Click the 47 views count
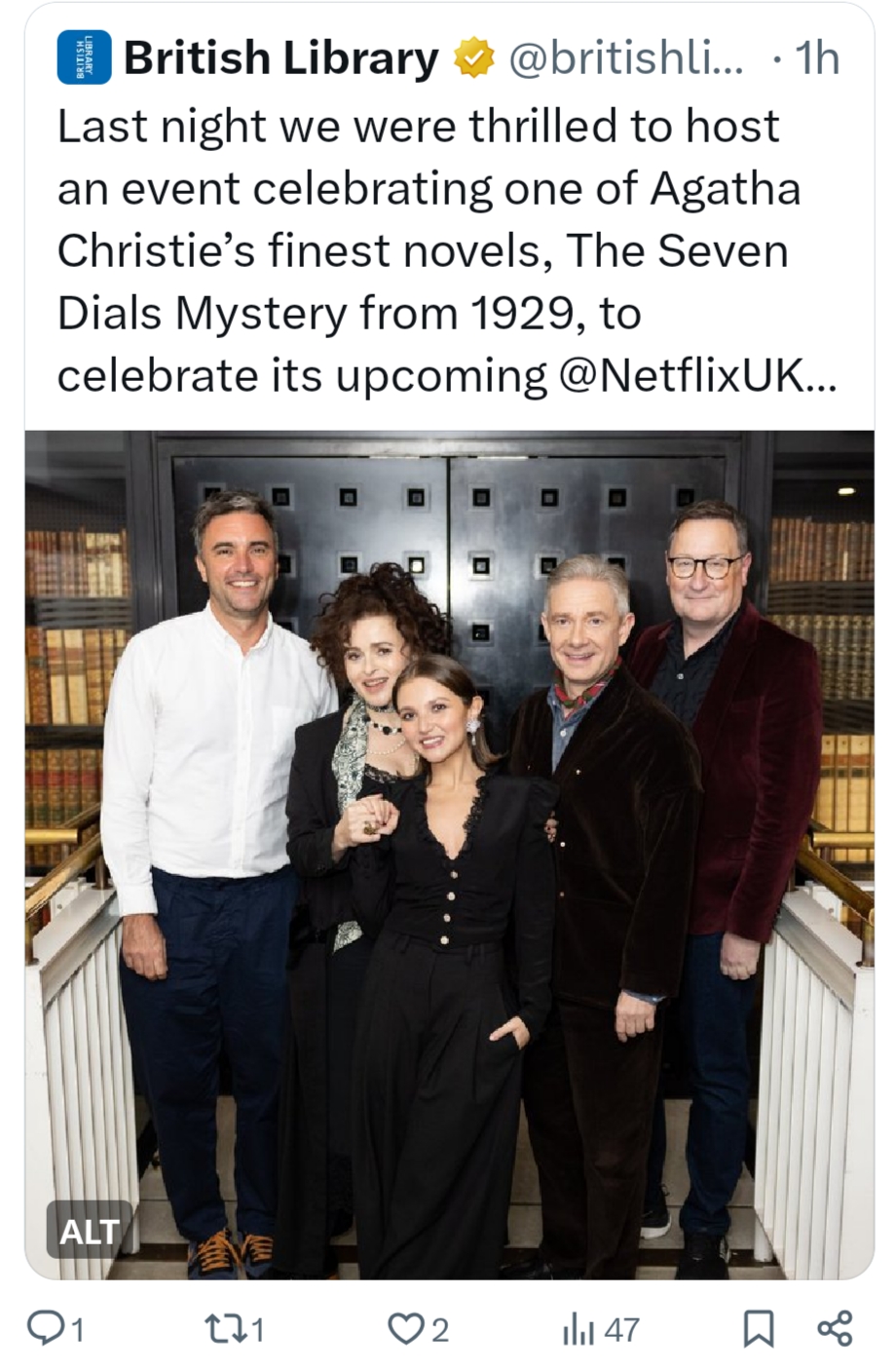The height and width of the screenshot is (1370, 896). 622,1329
